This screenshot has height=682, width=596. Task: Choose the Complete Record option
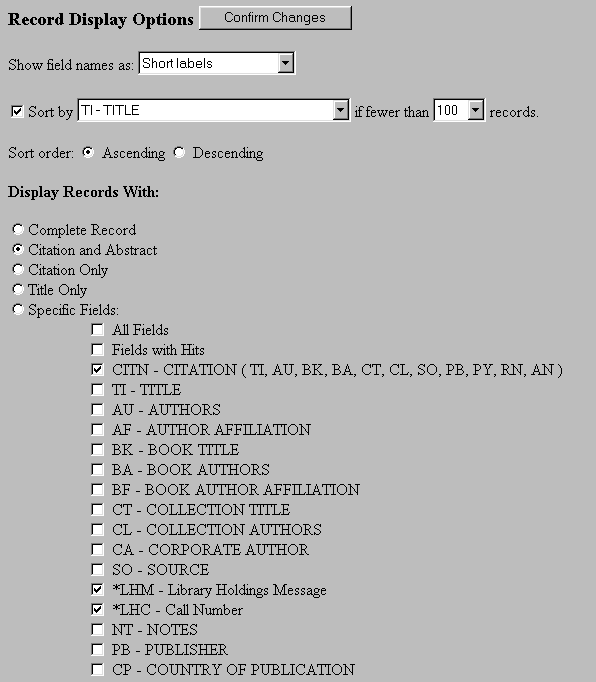pyautogui.click(x=18, y=229)
